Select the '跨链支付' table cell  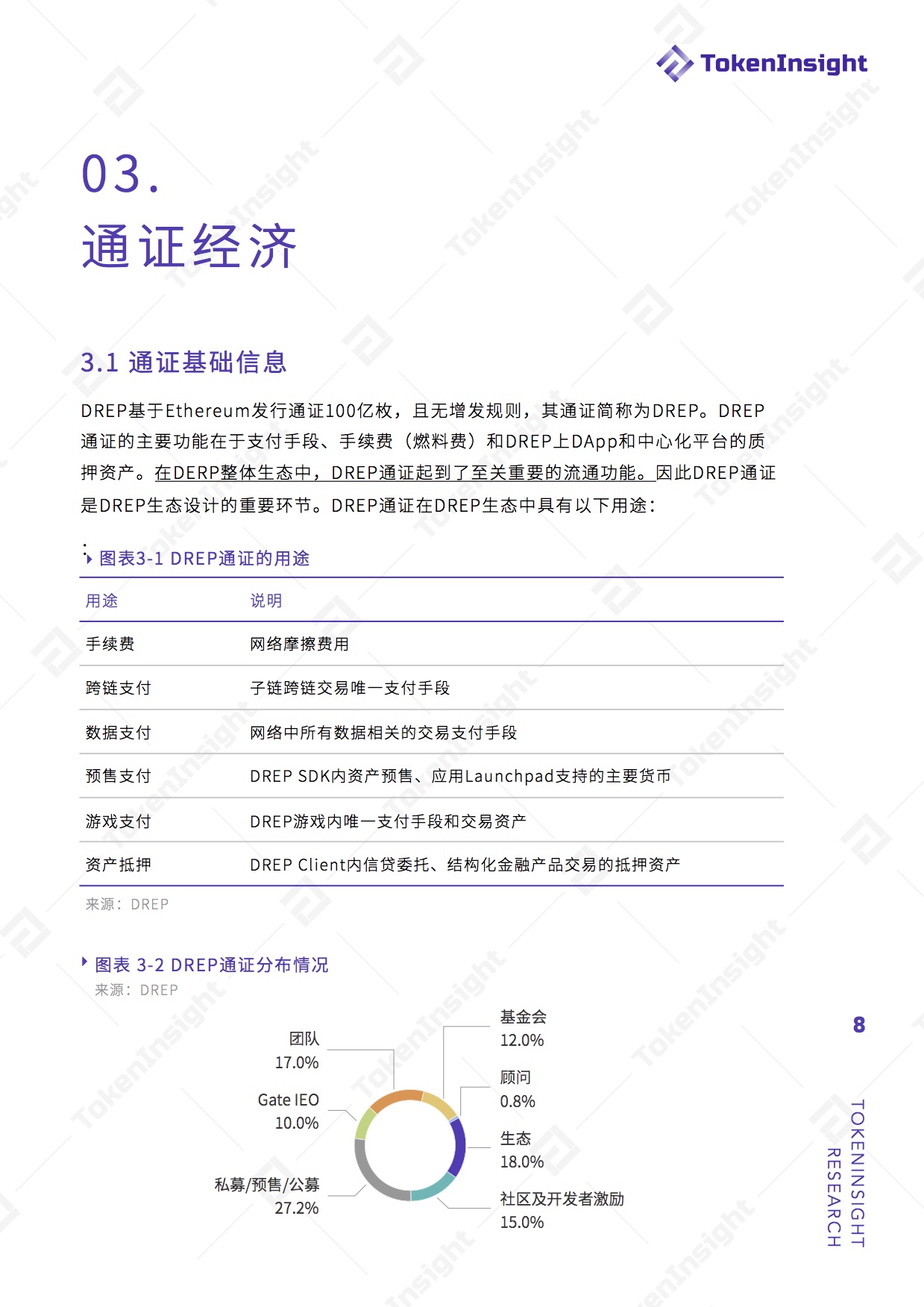[x=118, y=688]
